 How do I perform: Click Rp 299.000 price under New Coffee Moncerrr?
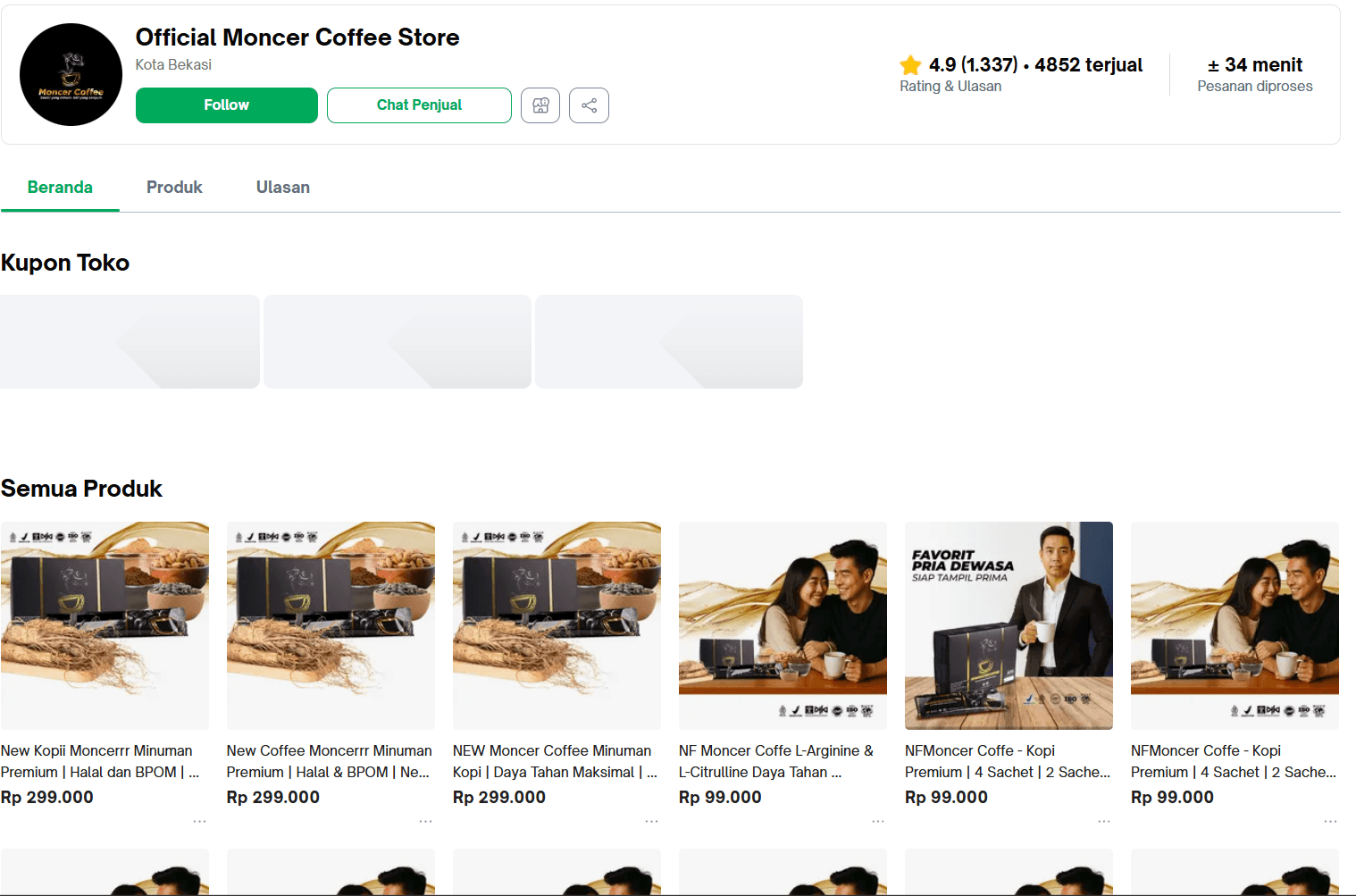coord(273,798)
